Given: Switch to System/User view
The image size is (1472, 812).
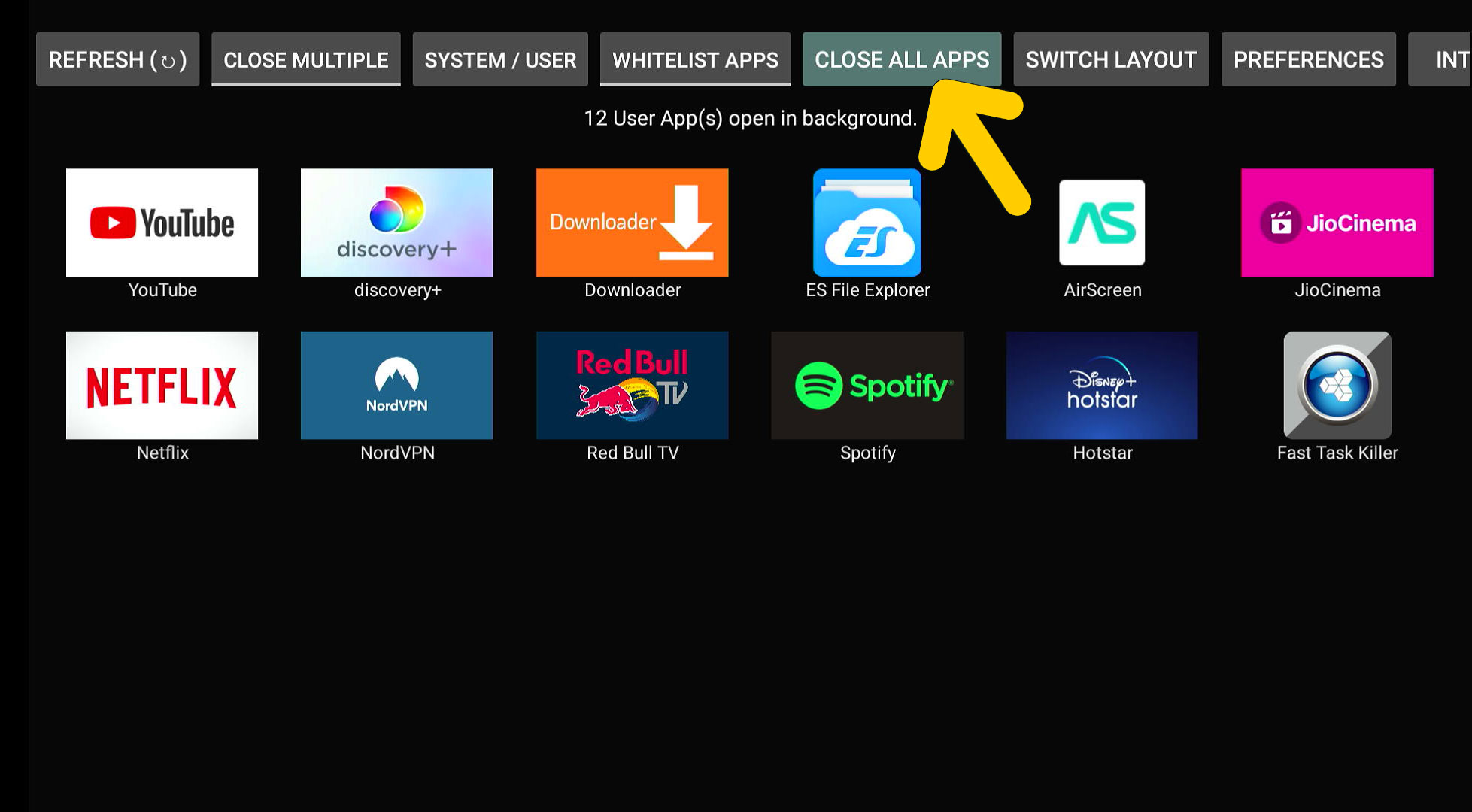Looking at the screenshot, I should pos(500,59).
